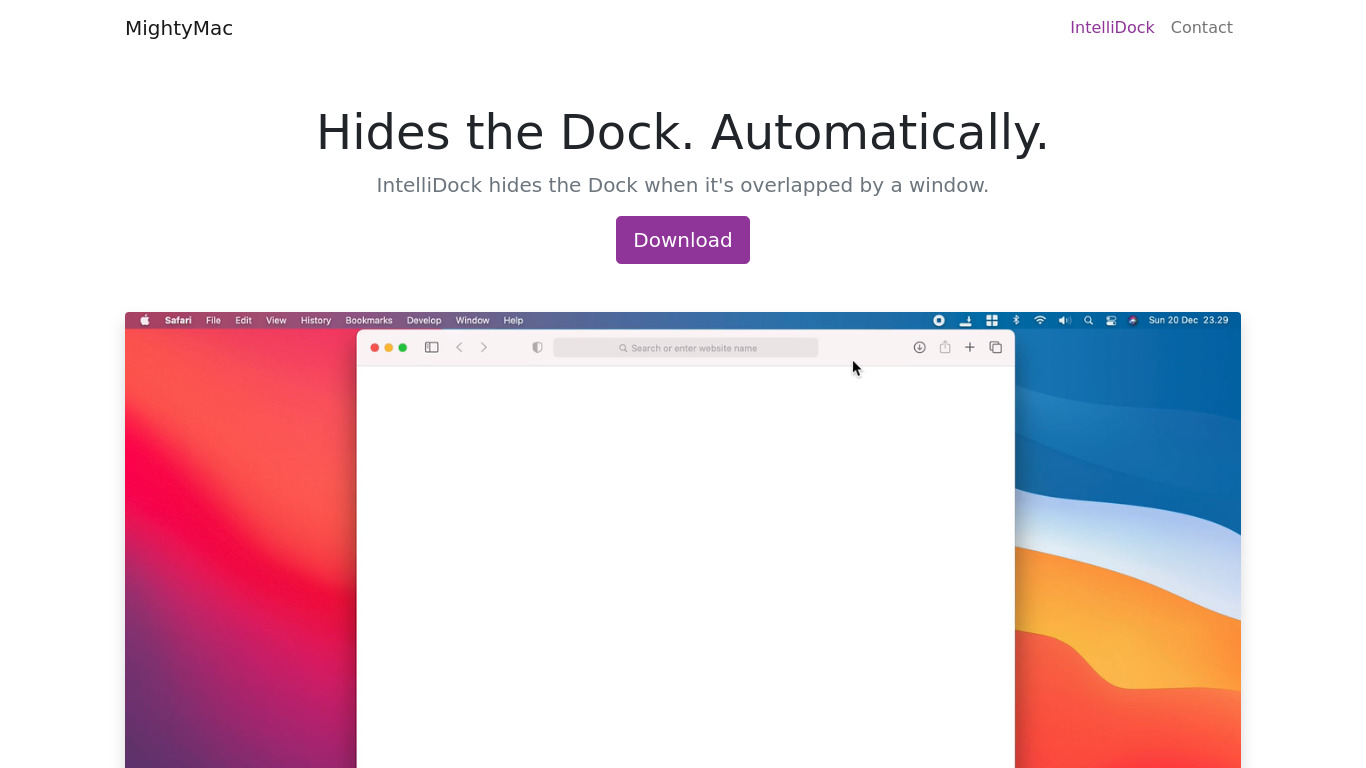Close the Safari window with red button

(375, 348)
